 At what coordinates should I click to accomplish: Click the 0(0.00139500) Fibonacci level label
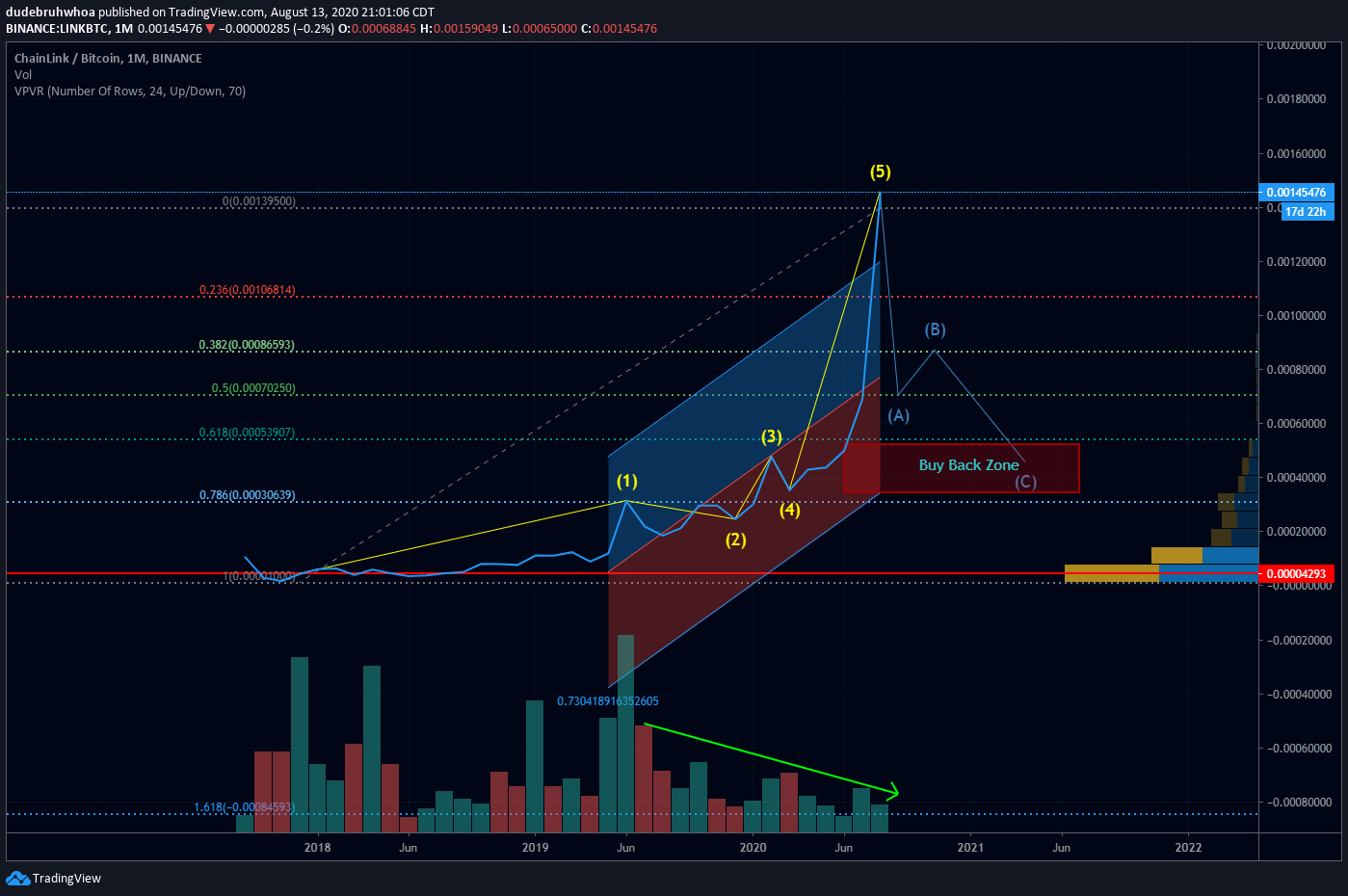(259, 201)
